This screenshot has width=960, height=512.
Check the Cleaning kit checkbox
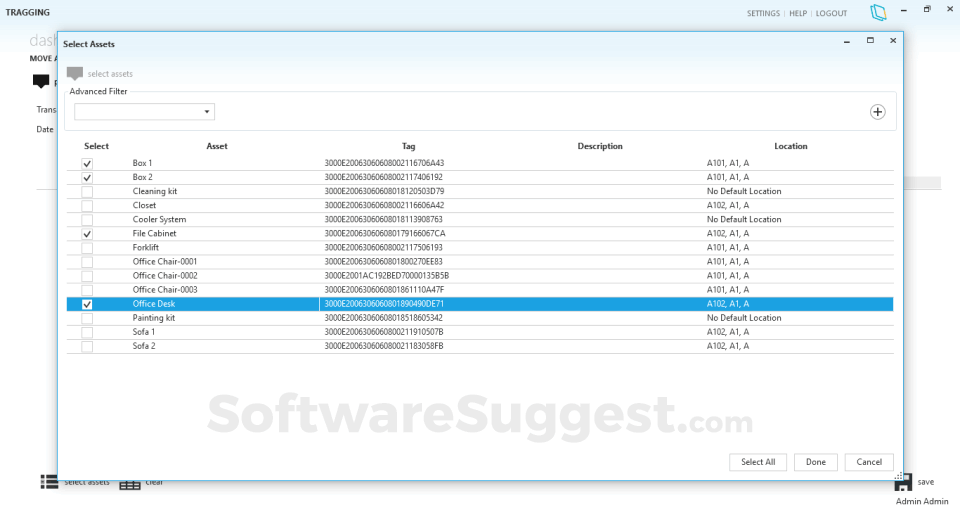pyautogui.click(x=87, y=192)
